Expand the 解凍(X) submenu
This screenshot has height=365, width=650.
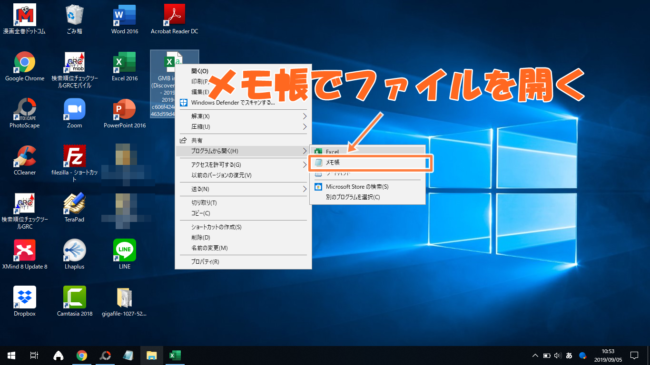tap(243, 116)
